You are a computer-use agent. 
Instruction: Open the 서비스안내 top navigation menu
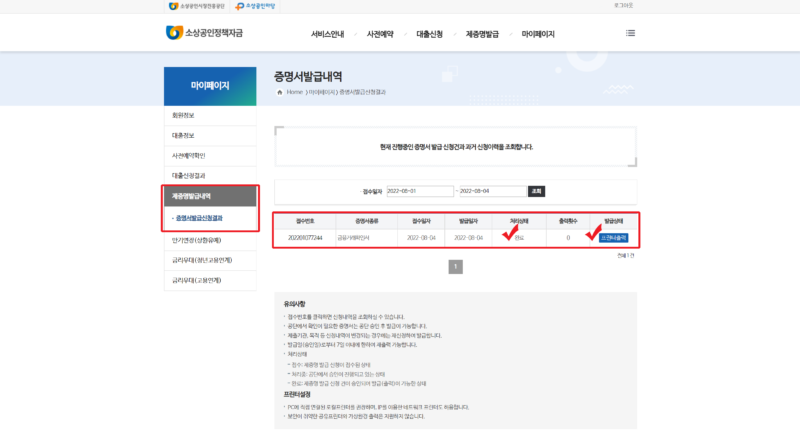(328, 34)
